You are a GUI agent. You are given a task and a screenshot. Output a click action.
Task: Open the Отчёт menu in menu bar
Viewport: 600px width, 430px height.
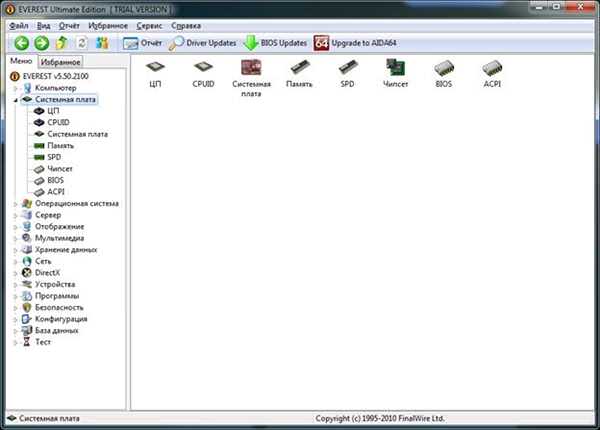69,26
